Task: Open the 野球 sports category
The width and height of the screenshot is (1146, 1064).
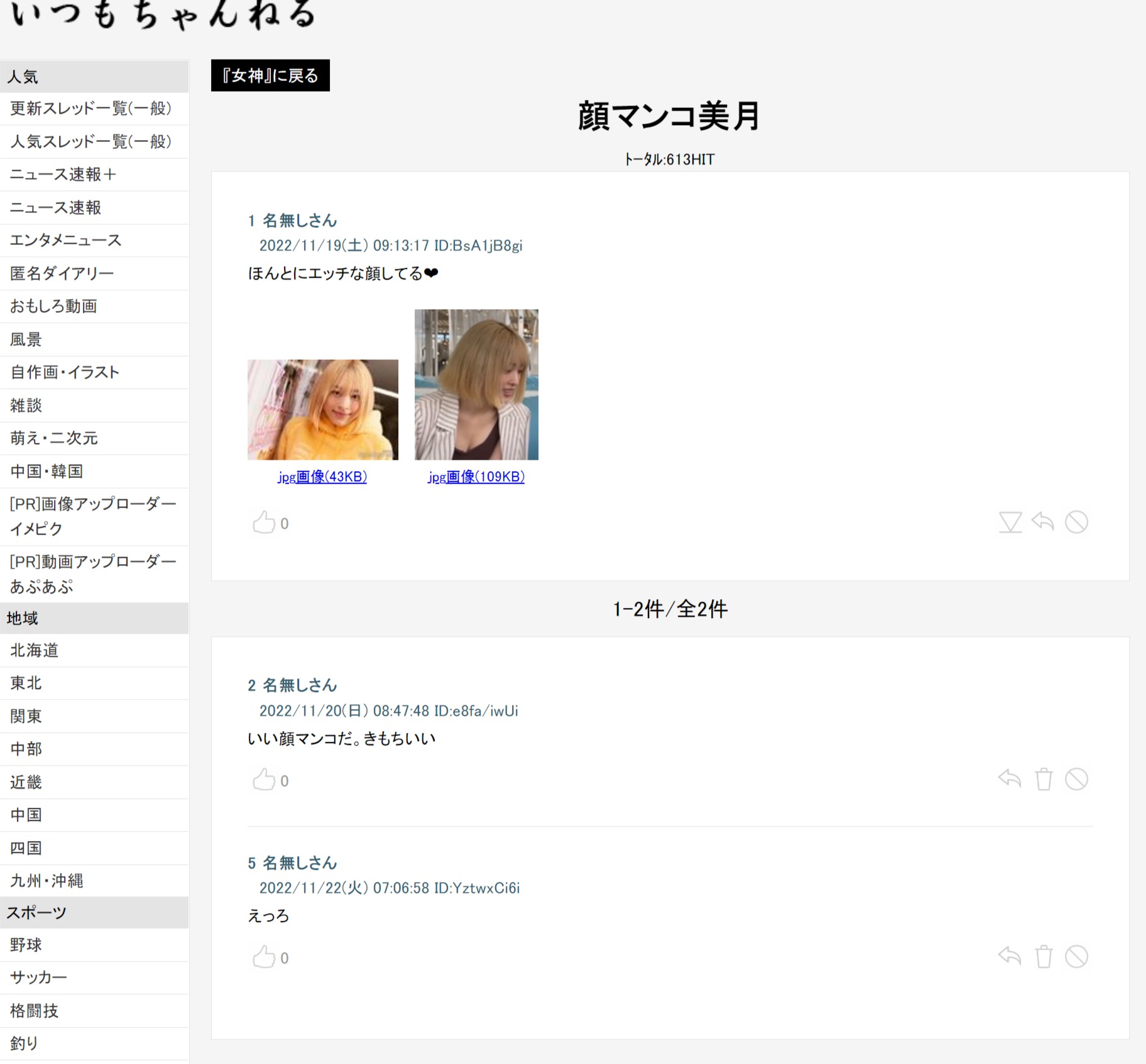Action: click(26, 945)
